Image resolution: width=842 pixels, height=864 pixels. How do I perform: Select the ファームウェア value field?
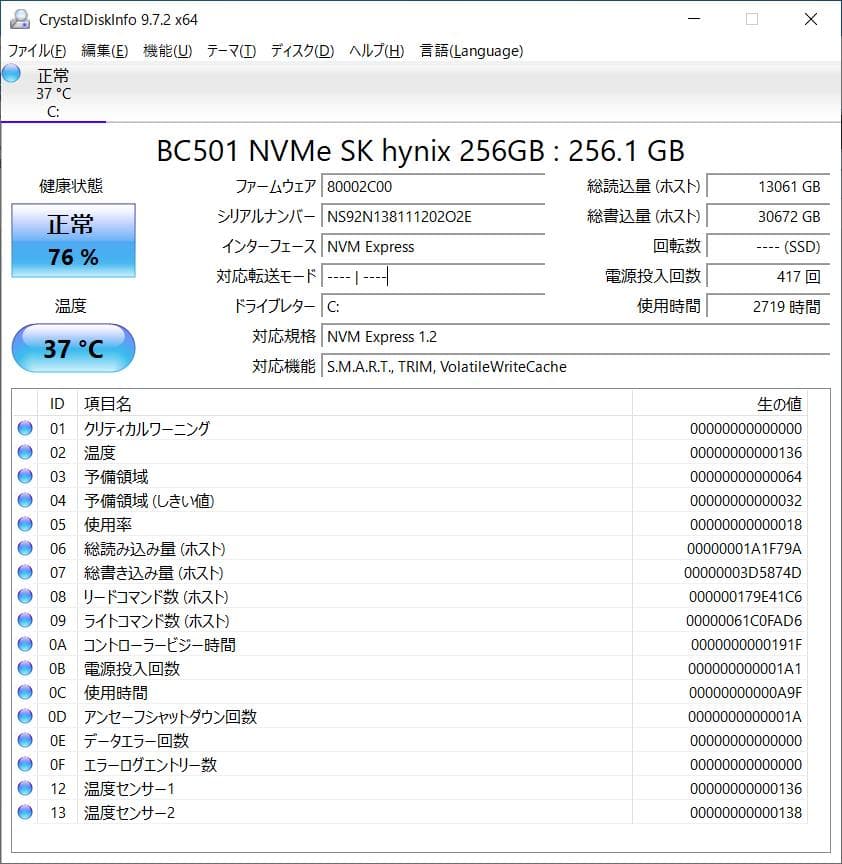[x=433, y=186]
